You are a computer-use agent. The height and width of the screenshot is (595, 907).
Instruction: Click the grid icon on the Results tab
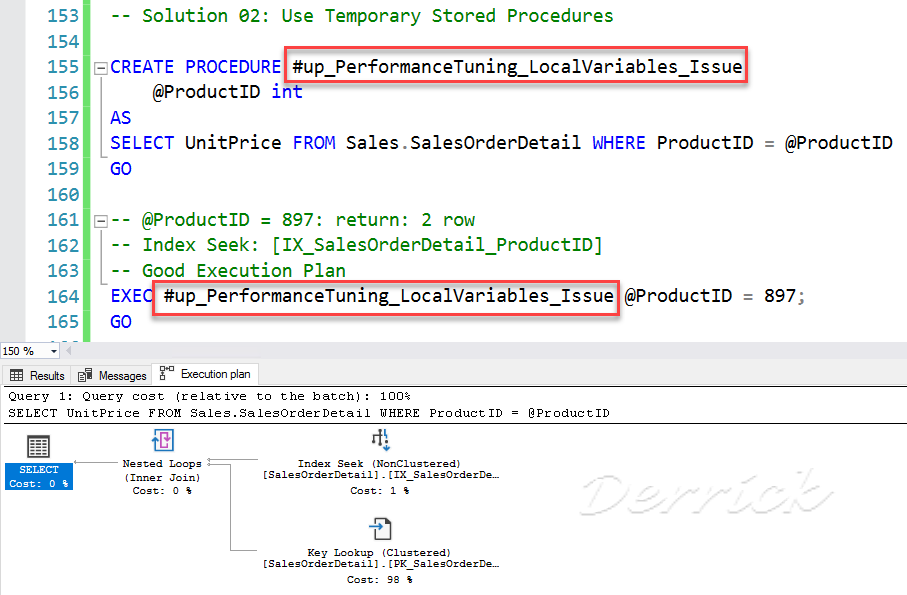pyautogui.click(x=15, y=375)
